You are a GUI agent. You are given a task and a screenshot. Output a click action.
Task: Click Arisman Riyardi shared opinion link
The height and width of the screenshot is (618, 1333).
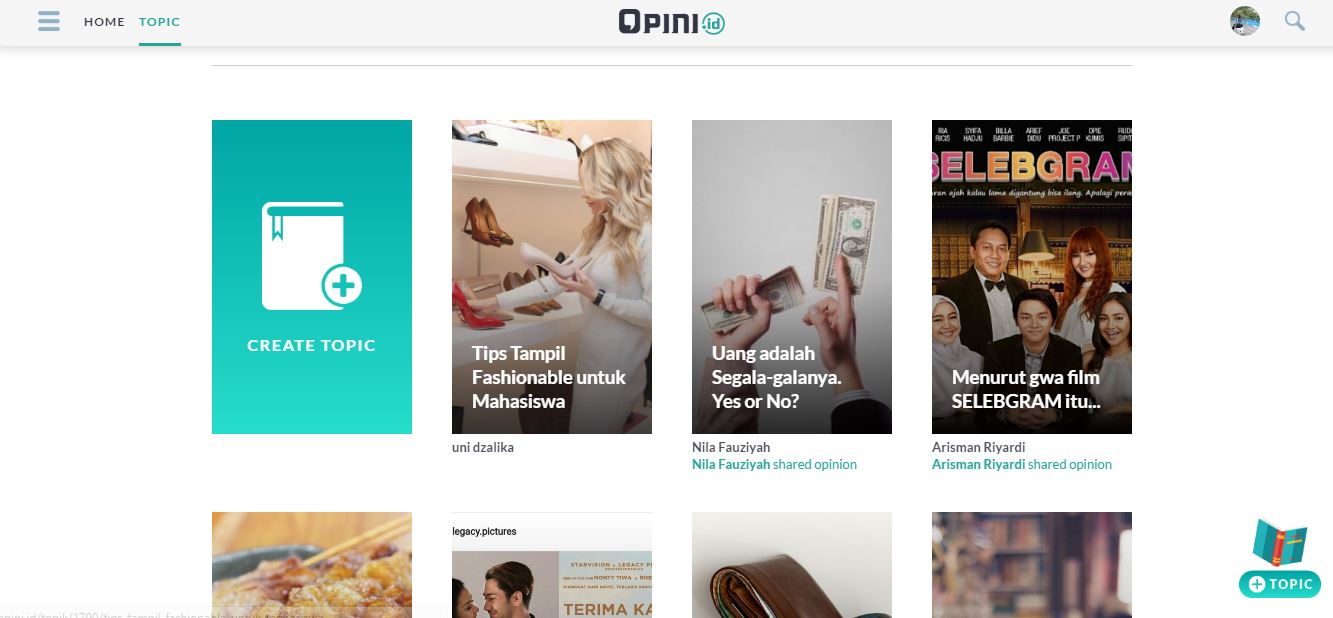[x=1022, y=464]
